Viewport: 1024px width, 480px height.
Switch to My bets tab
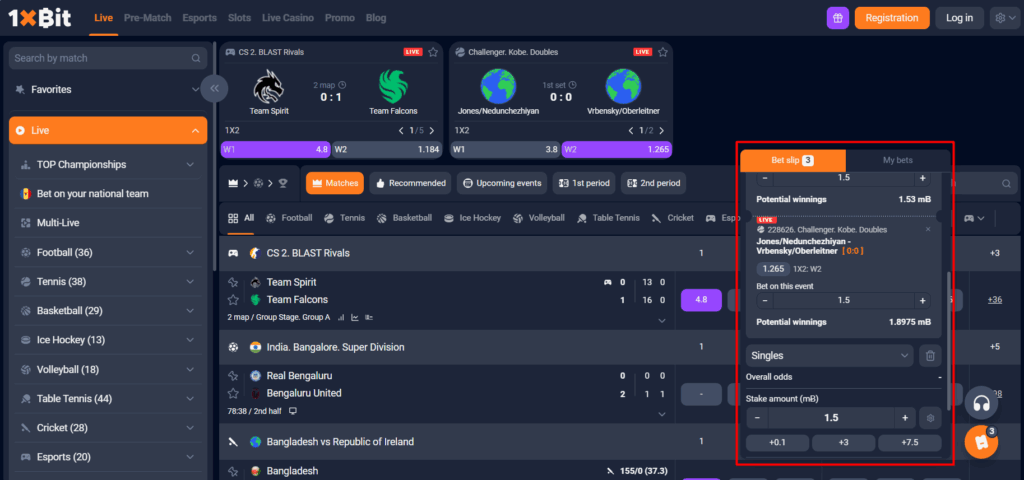click(x=897, y=161)
